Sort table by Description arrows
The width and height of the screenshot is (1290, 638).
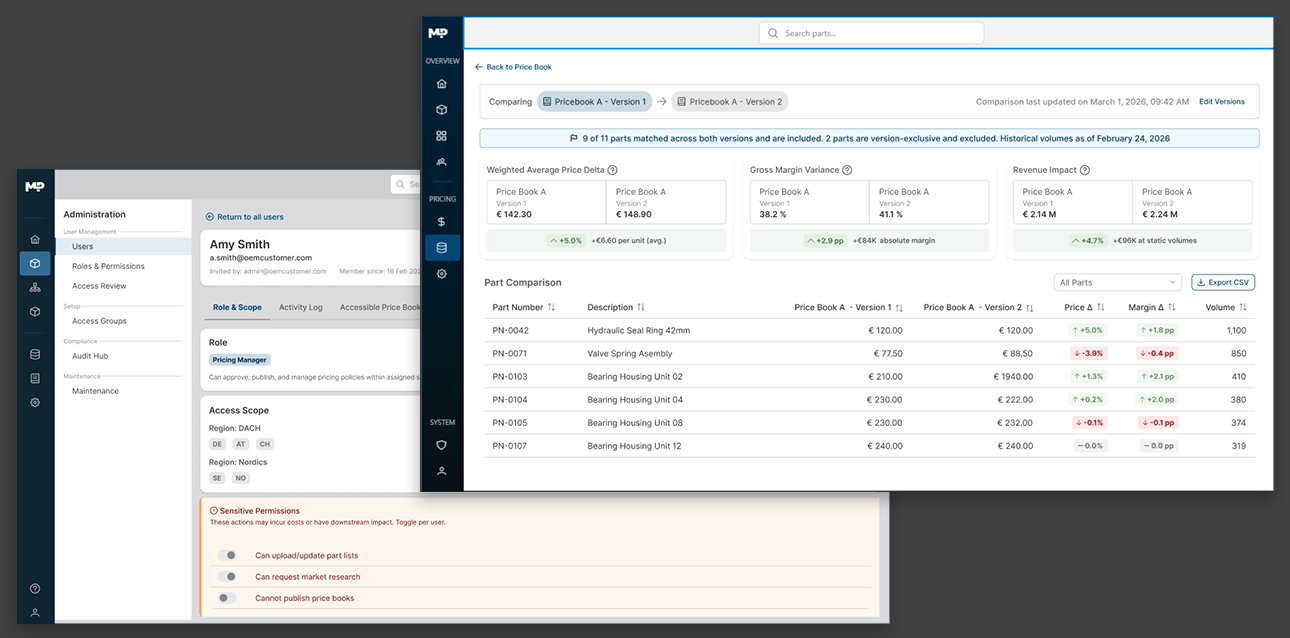pyautogui.click(x=641, y=308)
